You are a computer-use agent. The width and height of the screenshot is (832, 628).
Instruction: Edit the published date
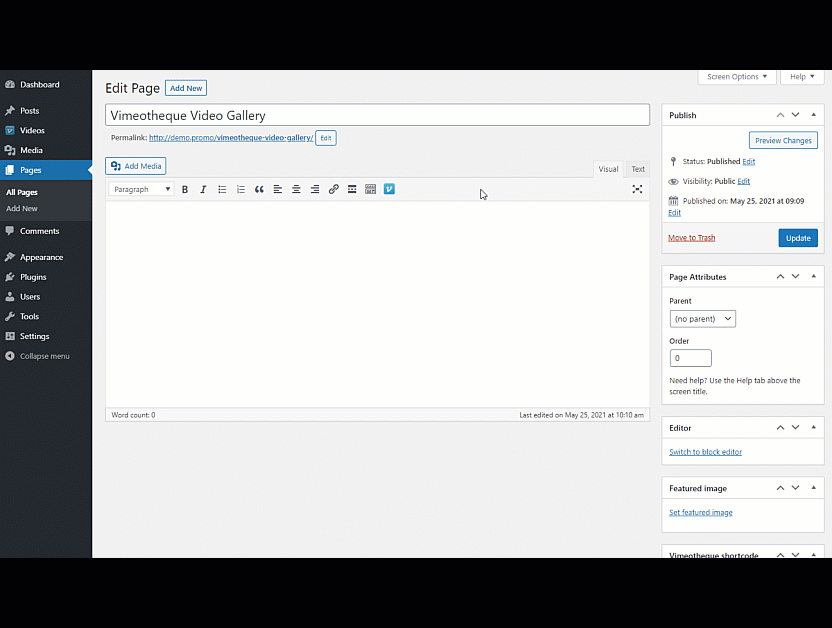pos(674,213)
